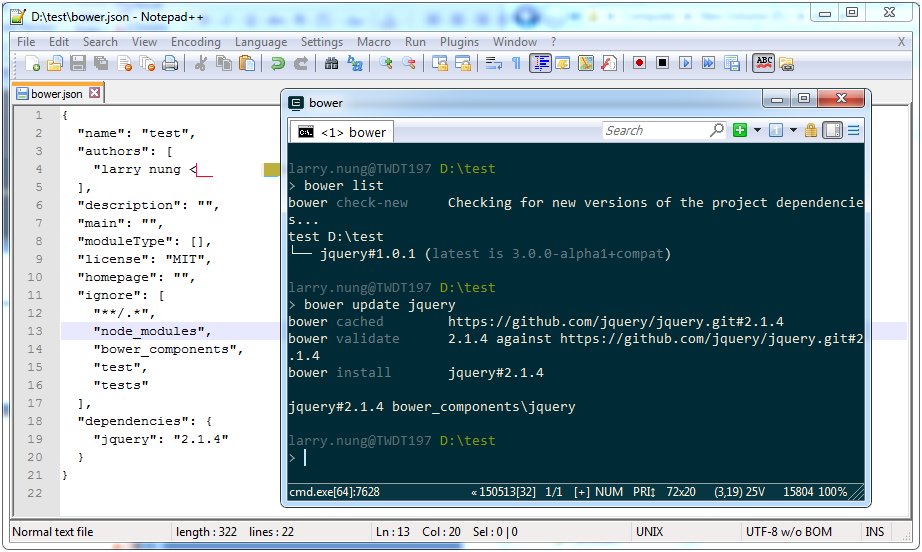Open the Edit menu
The height and width of the screenshot is (552, 922).
tap(59, 42)
